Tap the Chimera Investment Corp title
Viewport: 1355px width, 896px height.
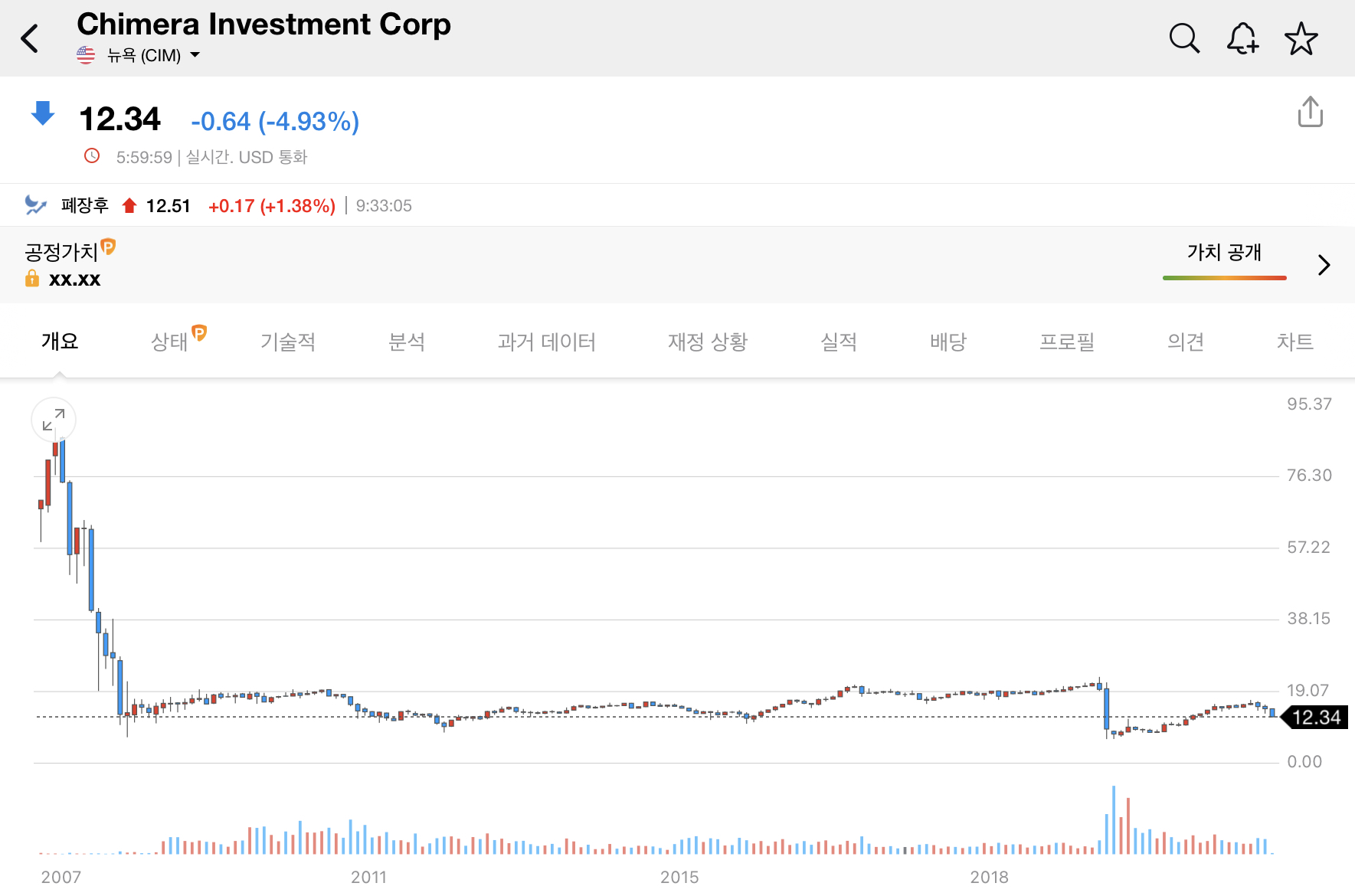point(264,25)
